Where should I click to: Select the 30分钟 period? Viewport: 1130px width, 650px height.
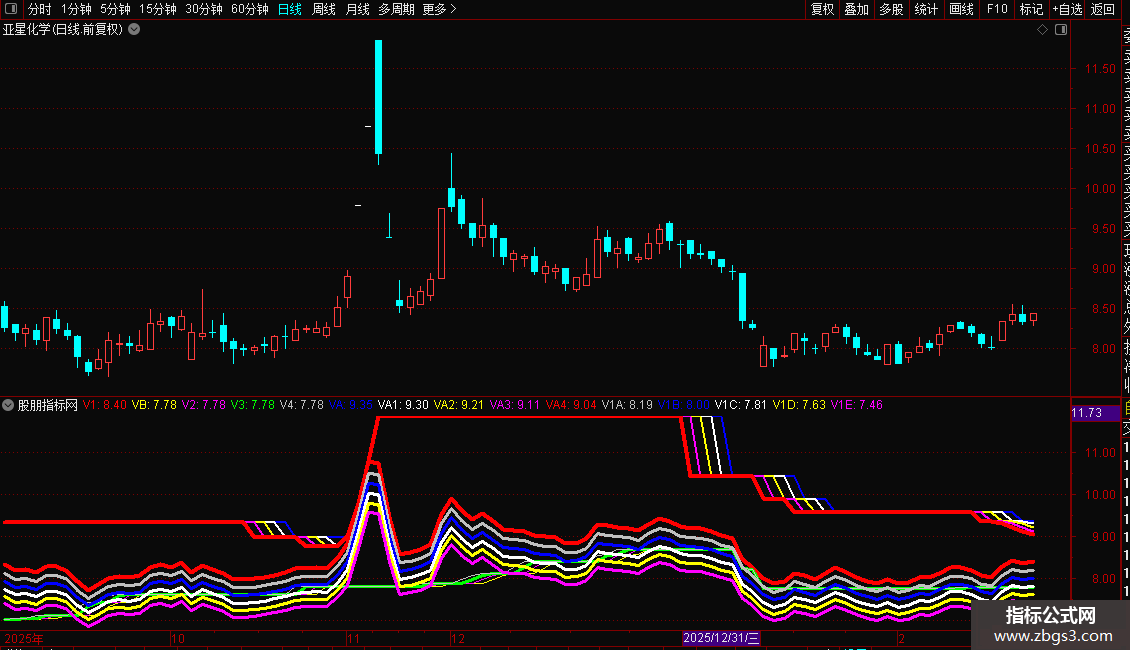pos(204,9)
